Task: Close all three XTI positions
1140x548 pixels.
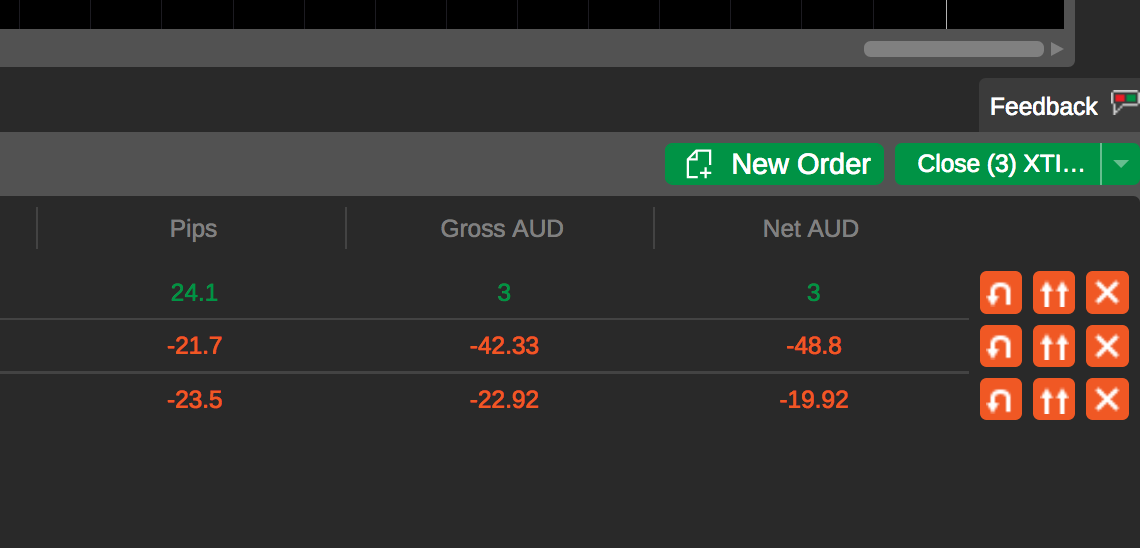Action: [x=998, y=164]
